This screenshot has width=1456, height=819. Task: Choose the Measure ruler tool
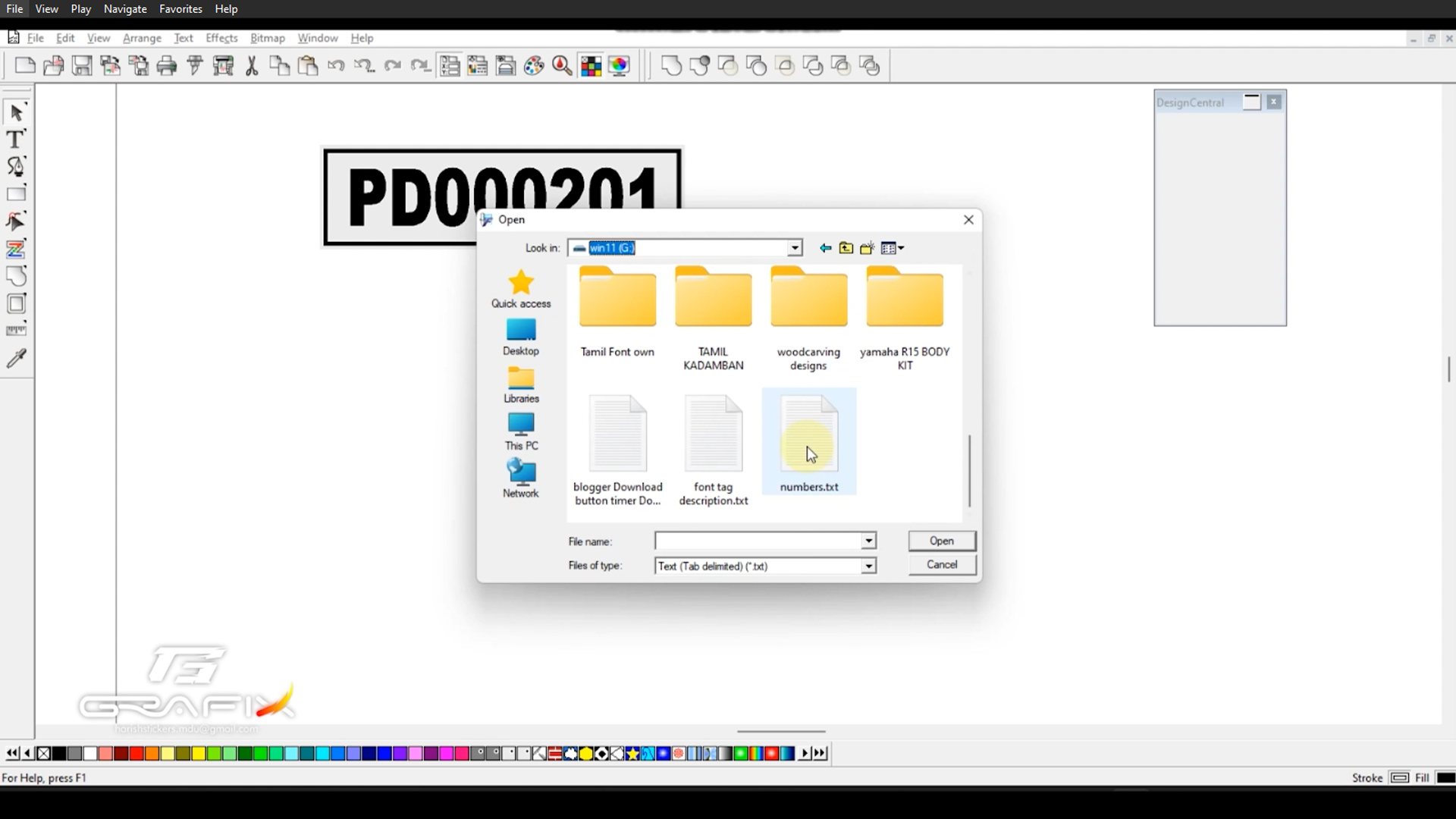(16, 331)
